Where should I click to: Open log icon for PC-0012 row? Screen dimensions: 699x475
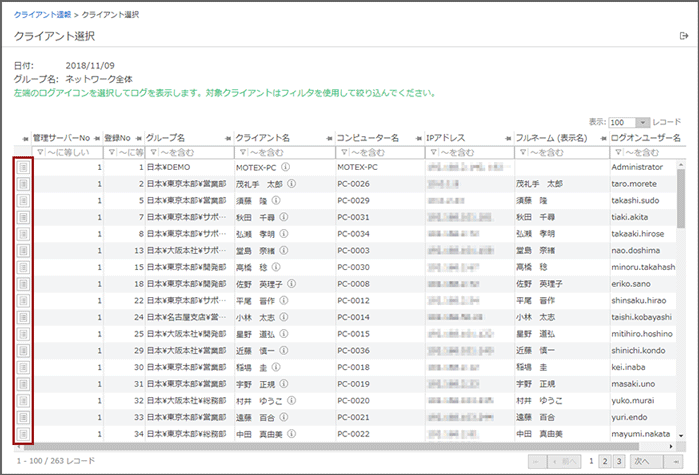(24, 301)
